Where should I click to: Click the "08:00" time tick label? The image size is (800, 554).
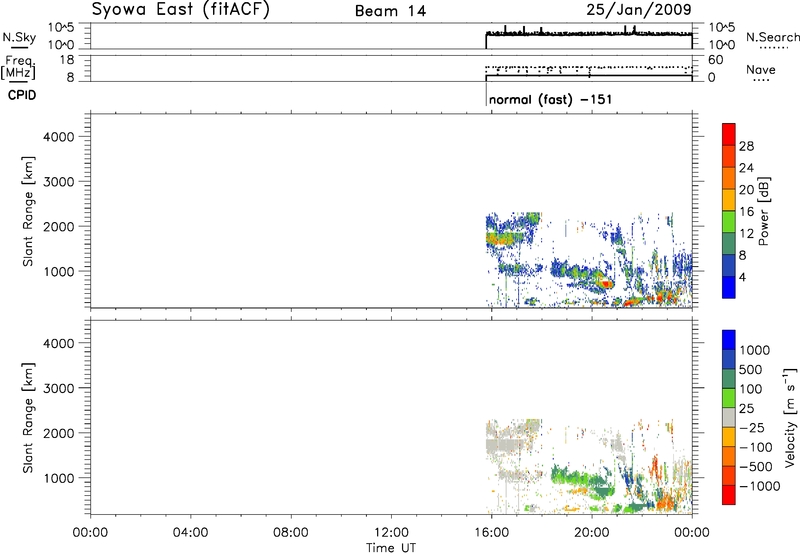click(291, 533)
